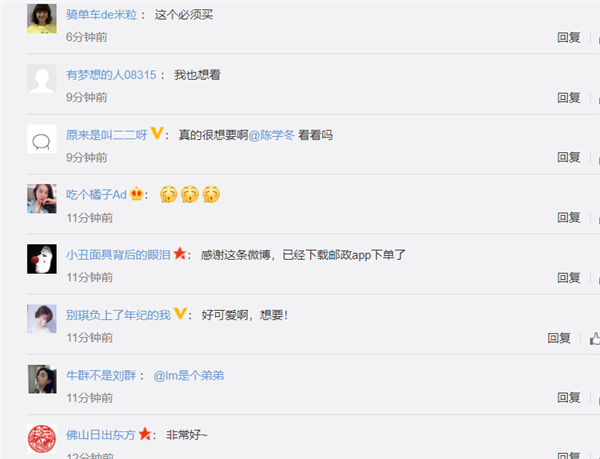600x459 pixels.
Task: Click the yellow V badge next to 别琪负上了年纪的我
Action: (x=180, y=313)
